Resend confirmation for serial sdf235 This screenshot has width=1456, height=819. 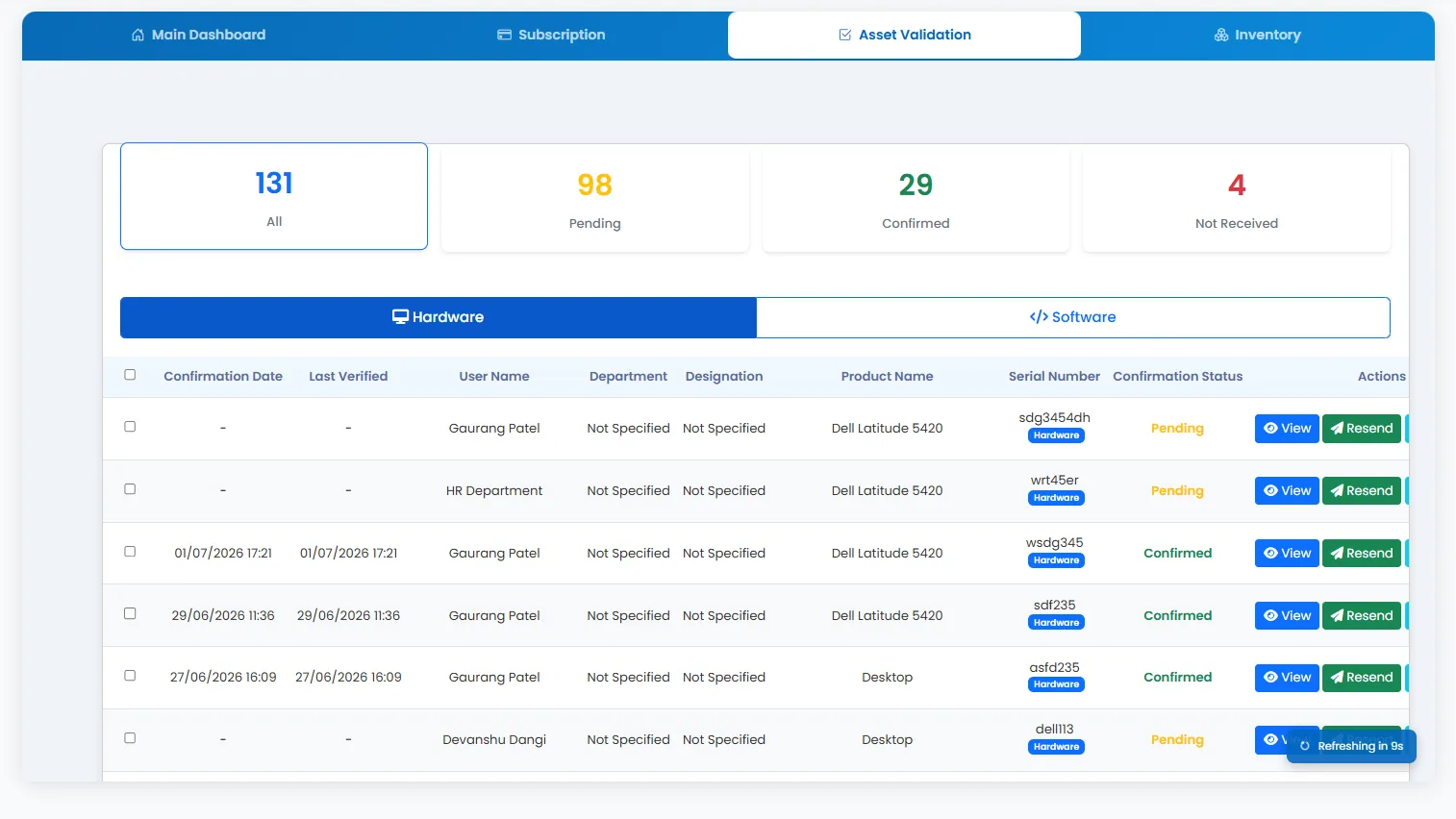tap(1362, 616)
